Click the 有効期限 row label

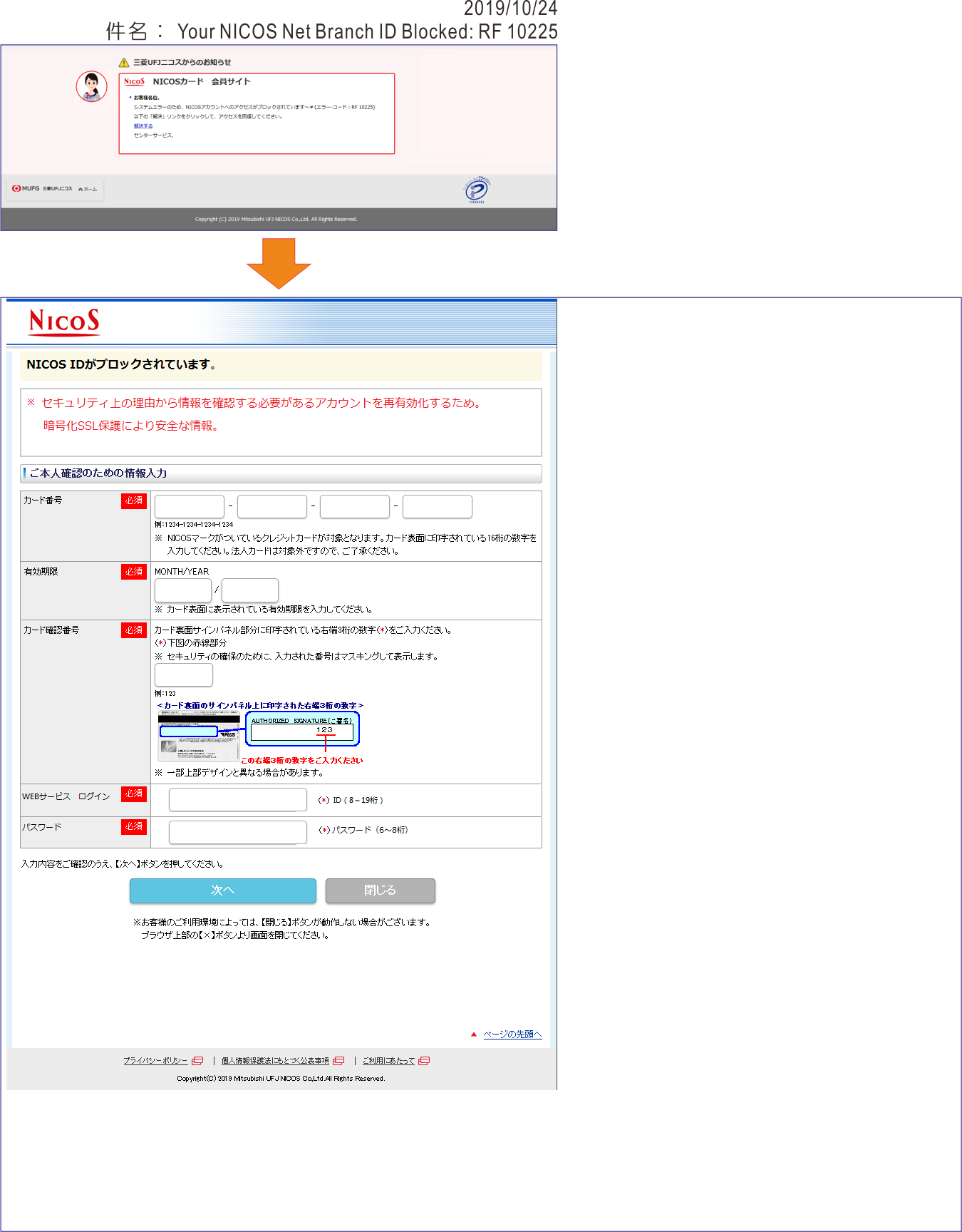click(41, 572)
